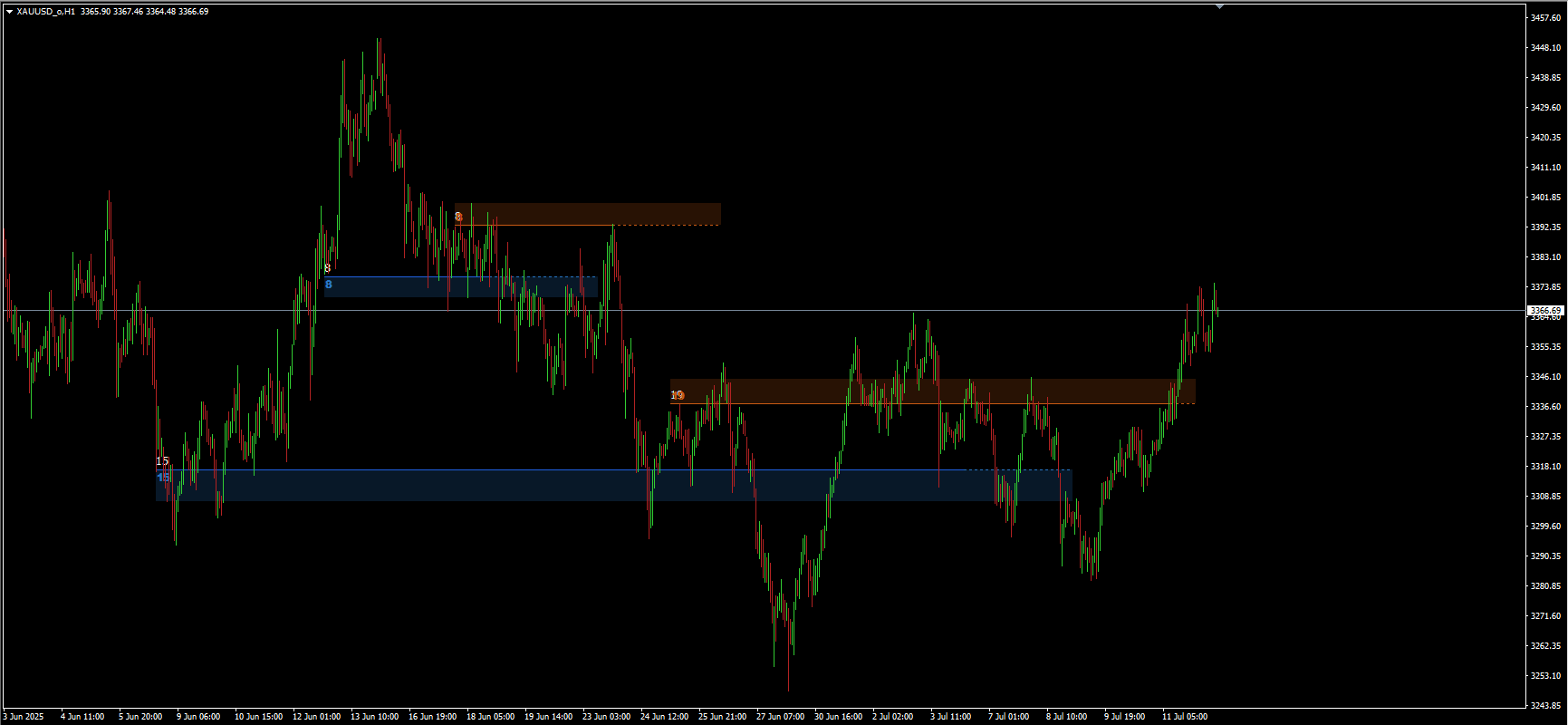Click the 3401.85 price on the scale
This screenshot has width=1568, height=725.
(1545, 198)
